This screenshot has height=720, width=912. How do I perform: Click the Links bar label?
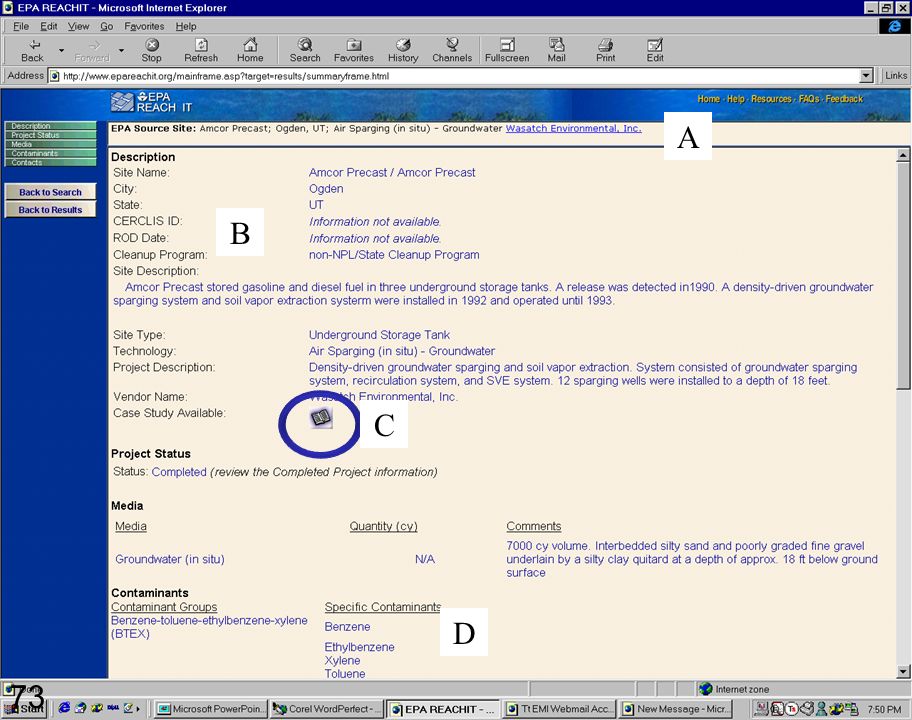pos(896,76)
